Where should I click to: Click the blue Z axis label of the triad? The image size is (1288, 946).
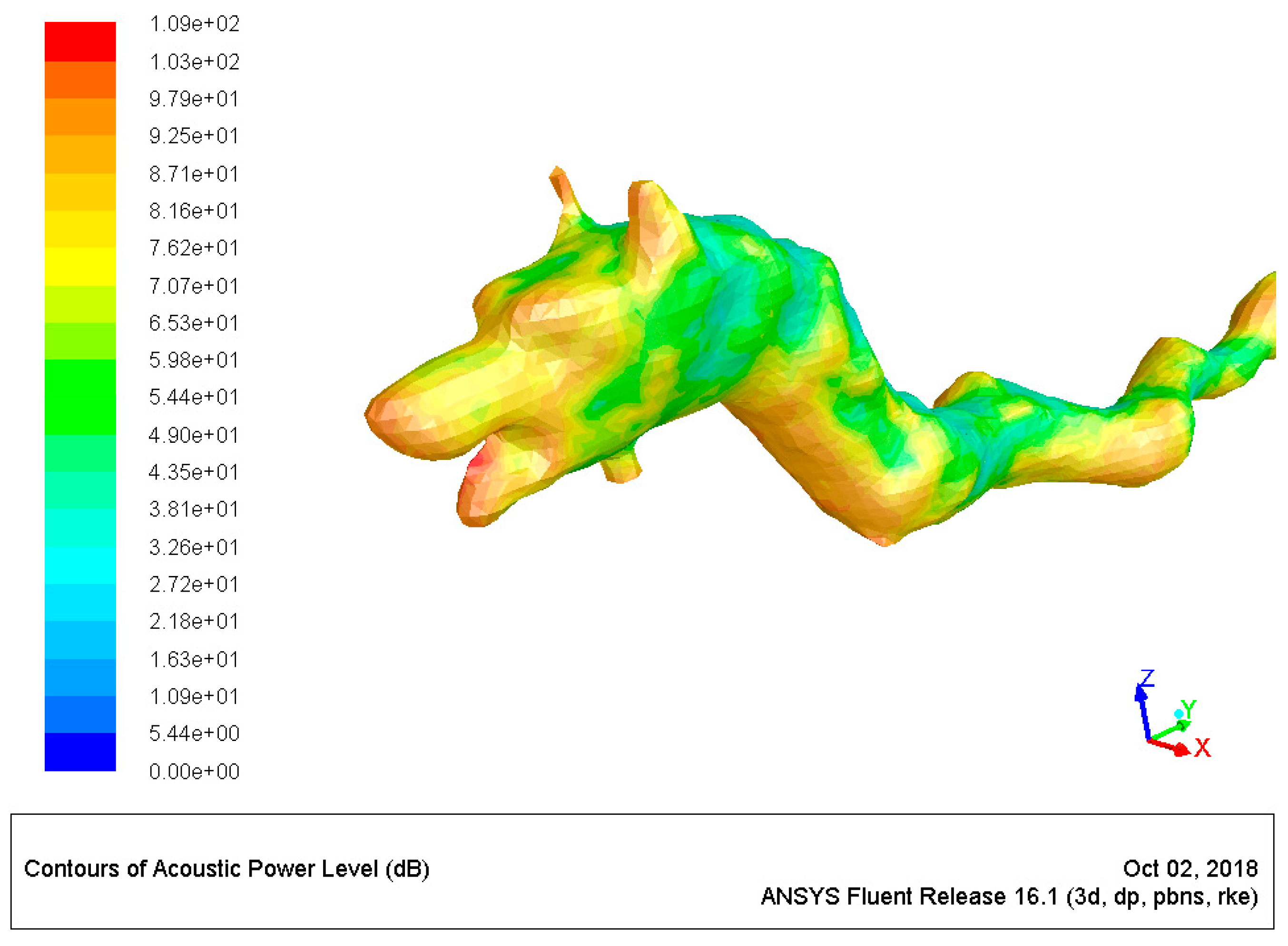(x=1147, y=678)
